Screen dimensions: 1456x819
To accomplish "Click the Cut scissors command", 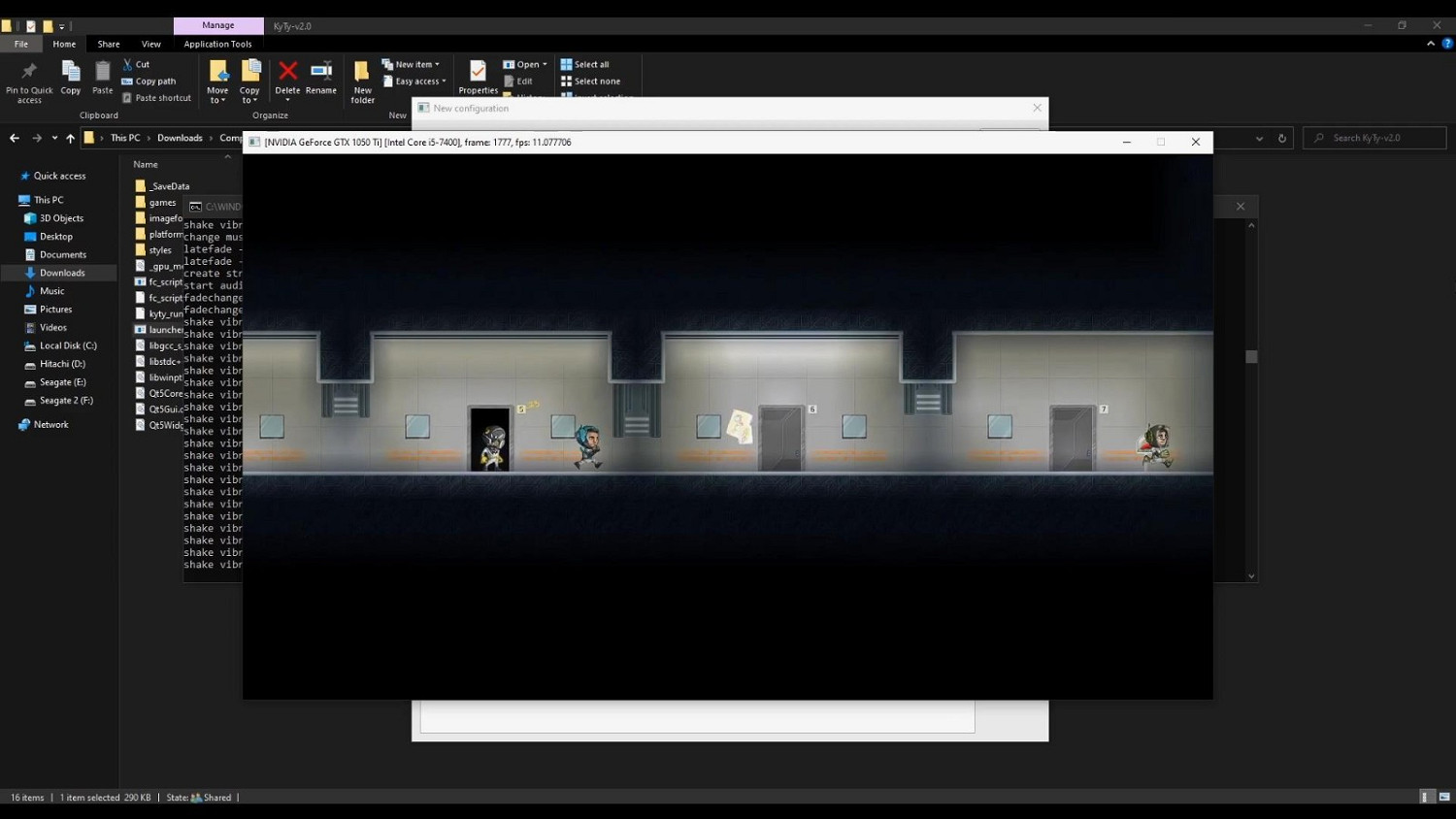I will [136, 64].
